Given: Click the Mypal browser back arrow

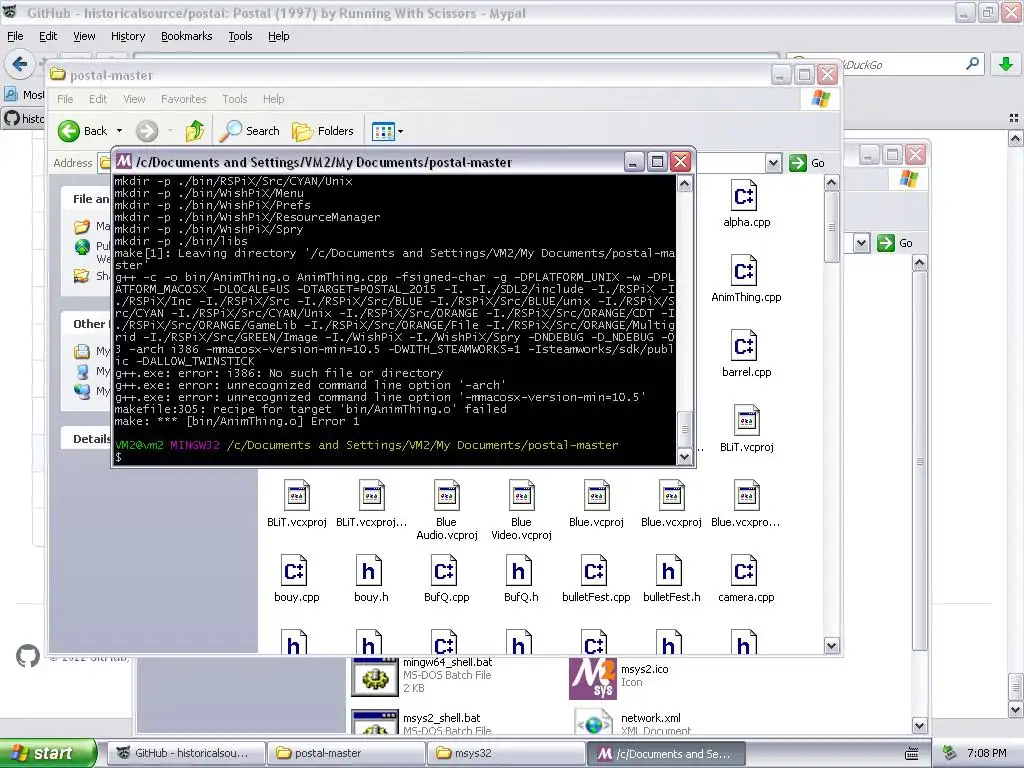Looking at the screenshot, I should click(x=20, y=64).
